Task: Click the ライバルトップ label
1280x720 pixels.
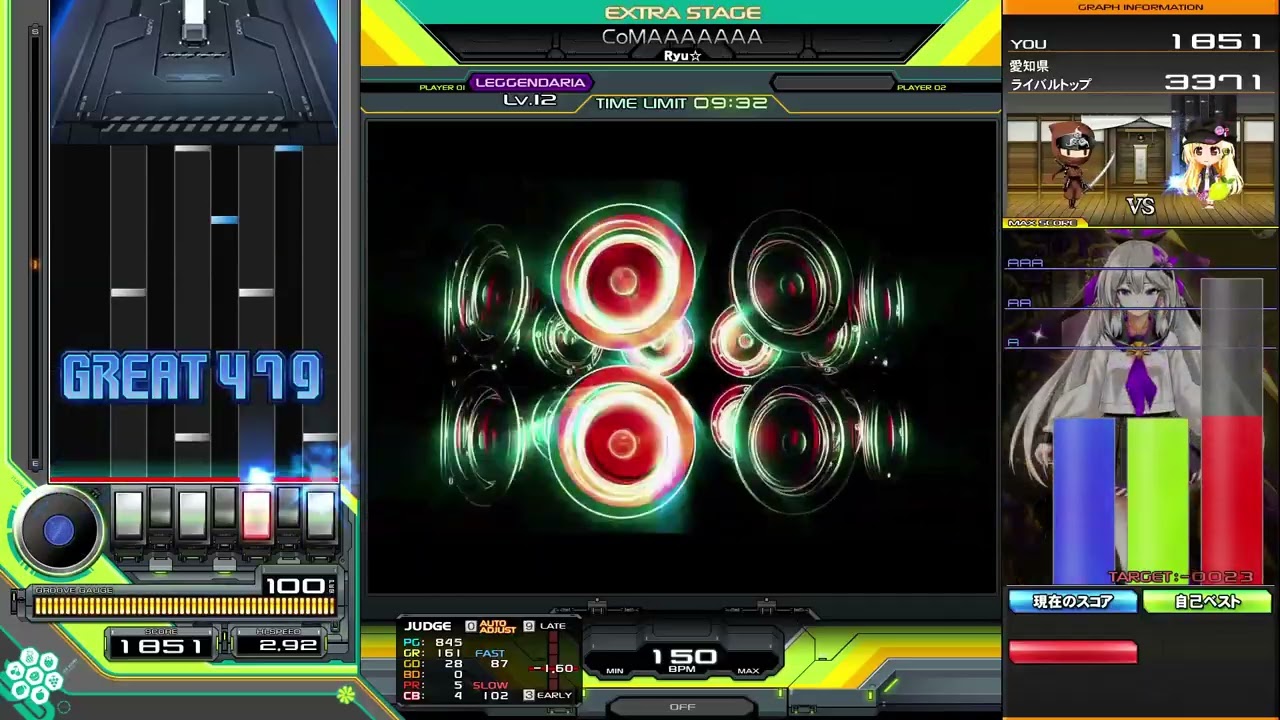Action: (x=1051, y=85)
